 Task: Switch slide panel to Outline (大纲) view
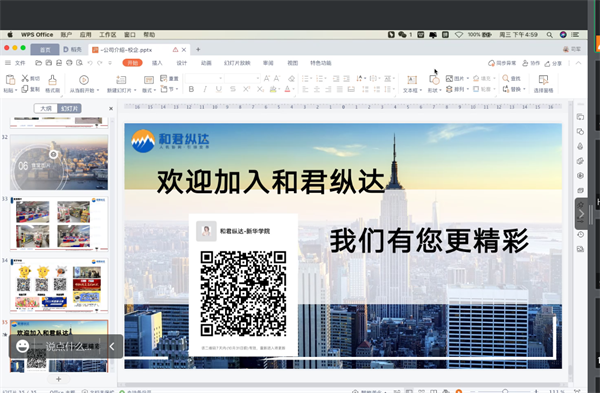[x=46, y=108]
